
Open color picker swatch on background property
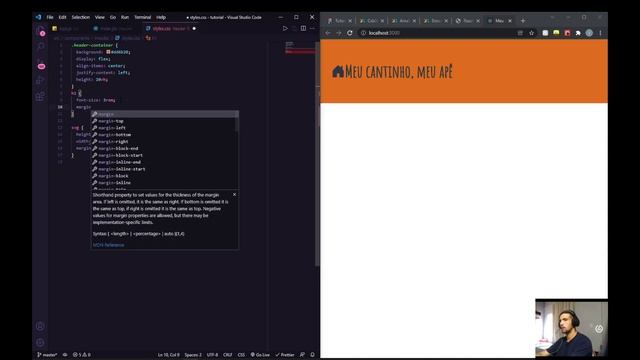coord(108,52)
